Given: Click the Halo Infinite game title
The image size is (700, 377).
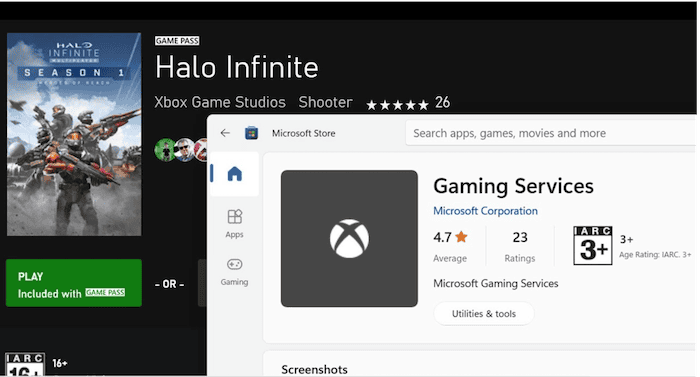Looking at the screenshot, I should pyautogui.click(x=237, y=67).
